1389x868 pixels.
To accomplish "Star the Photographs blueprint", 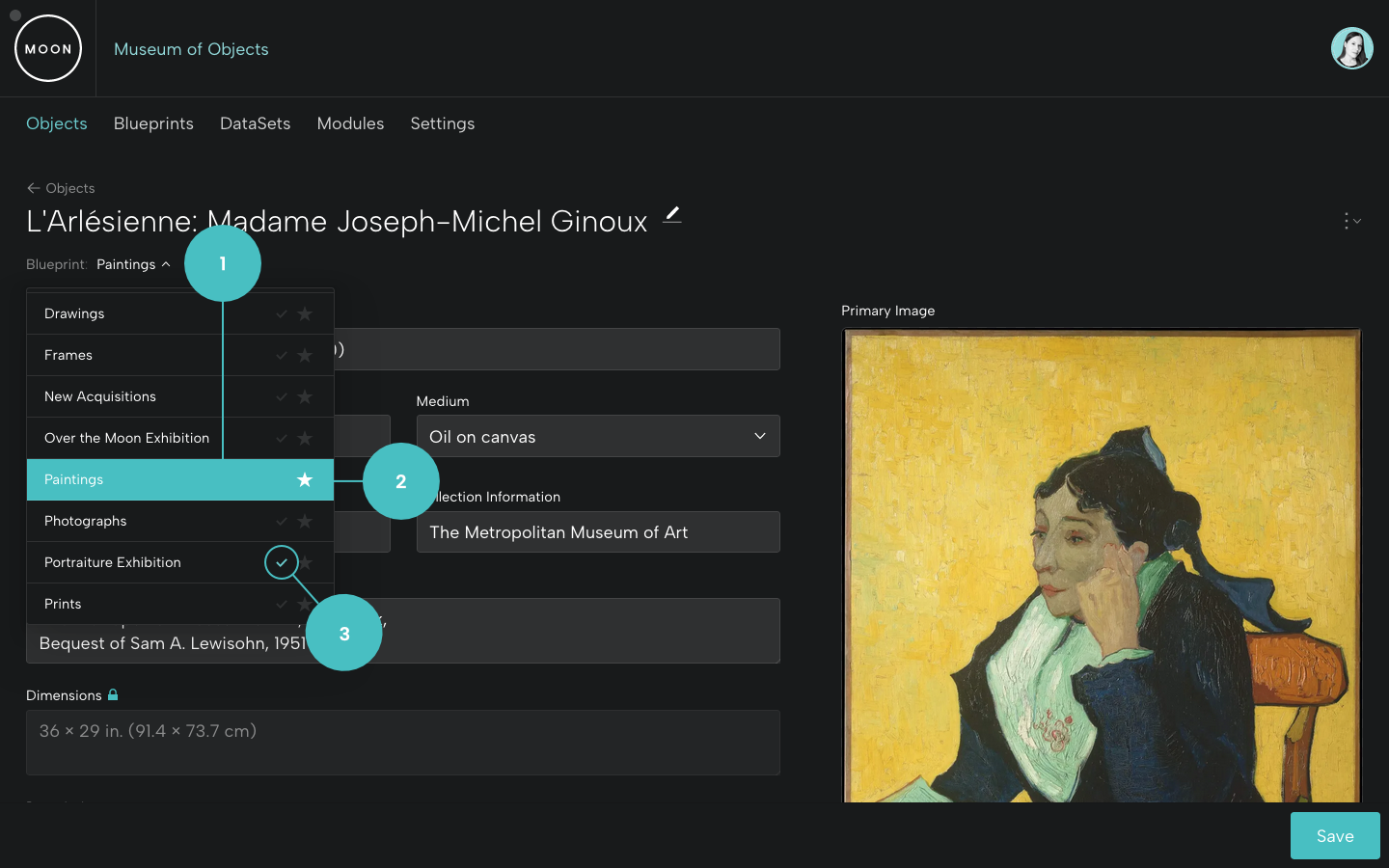I will (x=305, y=521).
